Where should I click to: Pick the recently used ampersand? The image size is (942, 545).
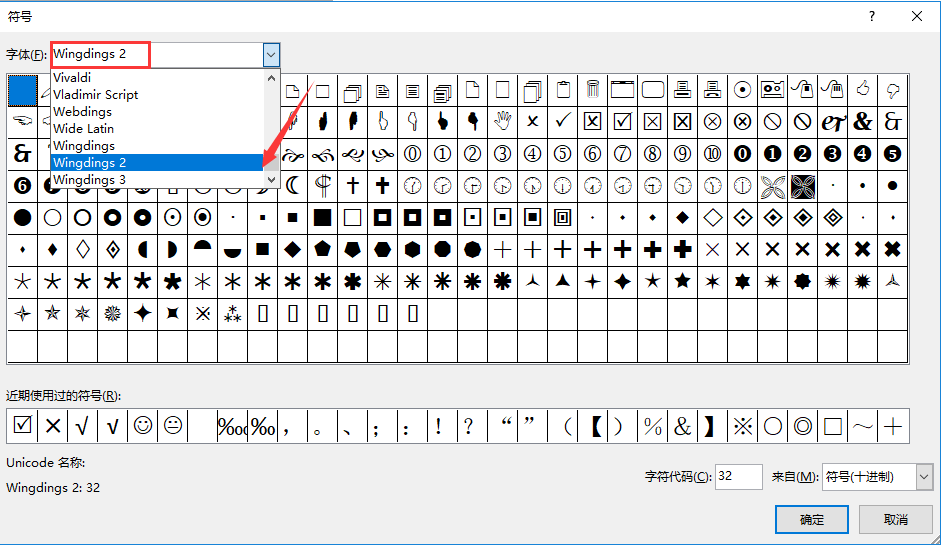coord(682,425)
